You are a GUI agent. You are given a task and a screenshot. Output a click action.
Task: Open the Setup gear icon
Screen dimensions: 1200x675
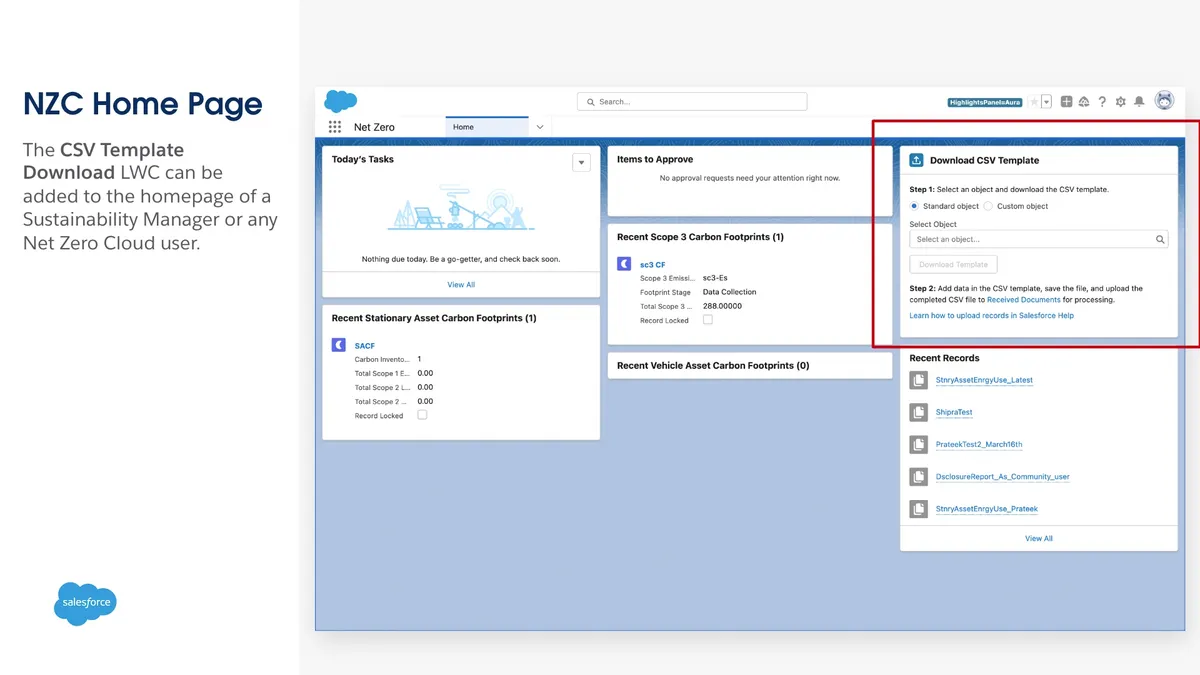pos(1120,102)
